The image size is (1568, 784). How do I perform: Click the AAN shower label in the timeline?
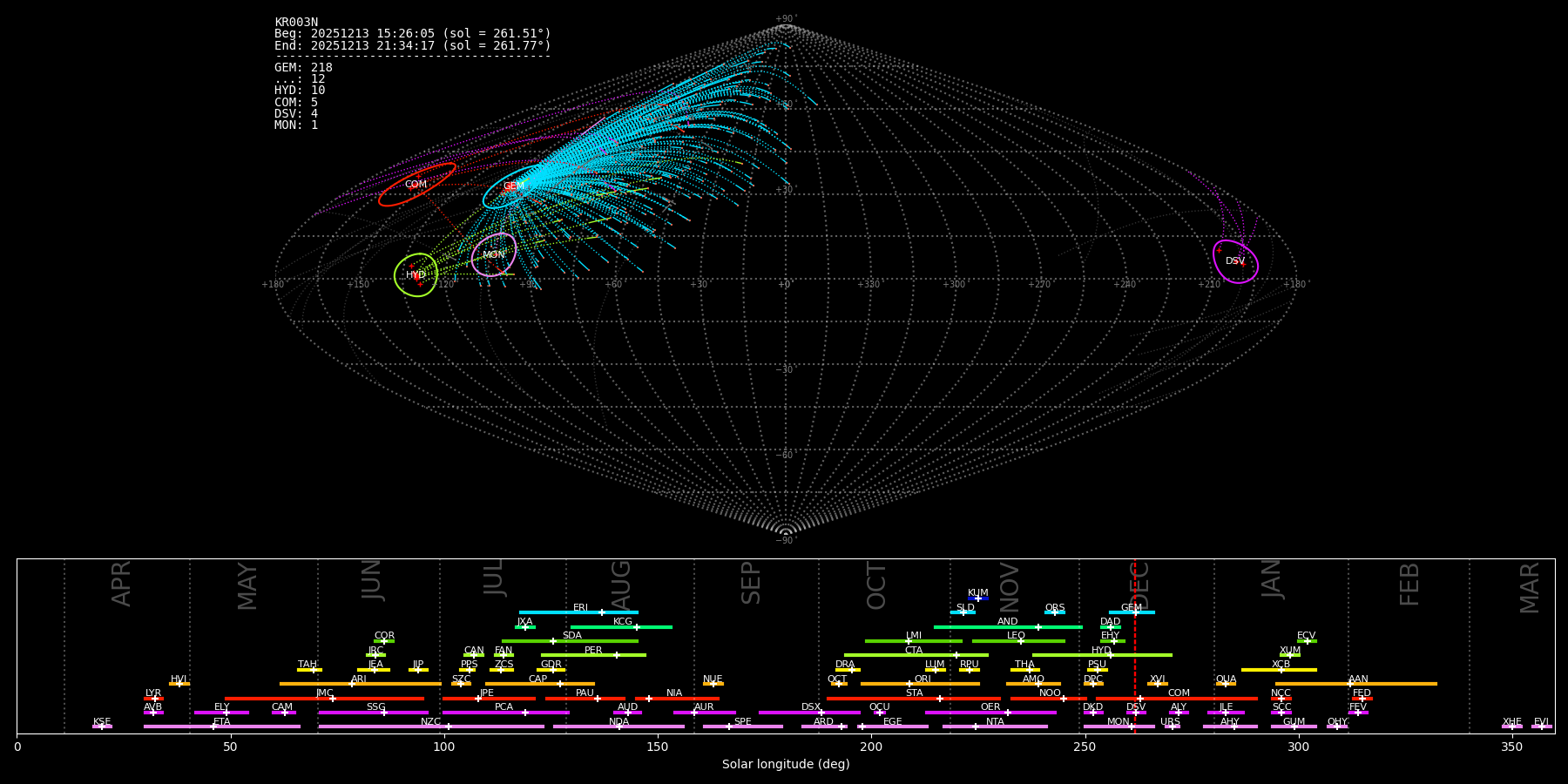[x=1358, y=679]
